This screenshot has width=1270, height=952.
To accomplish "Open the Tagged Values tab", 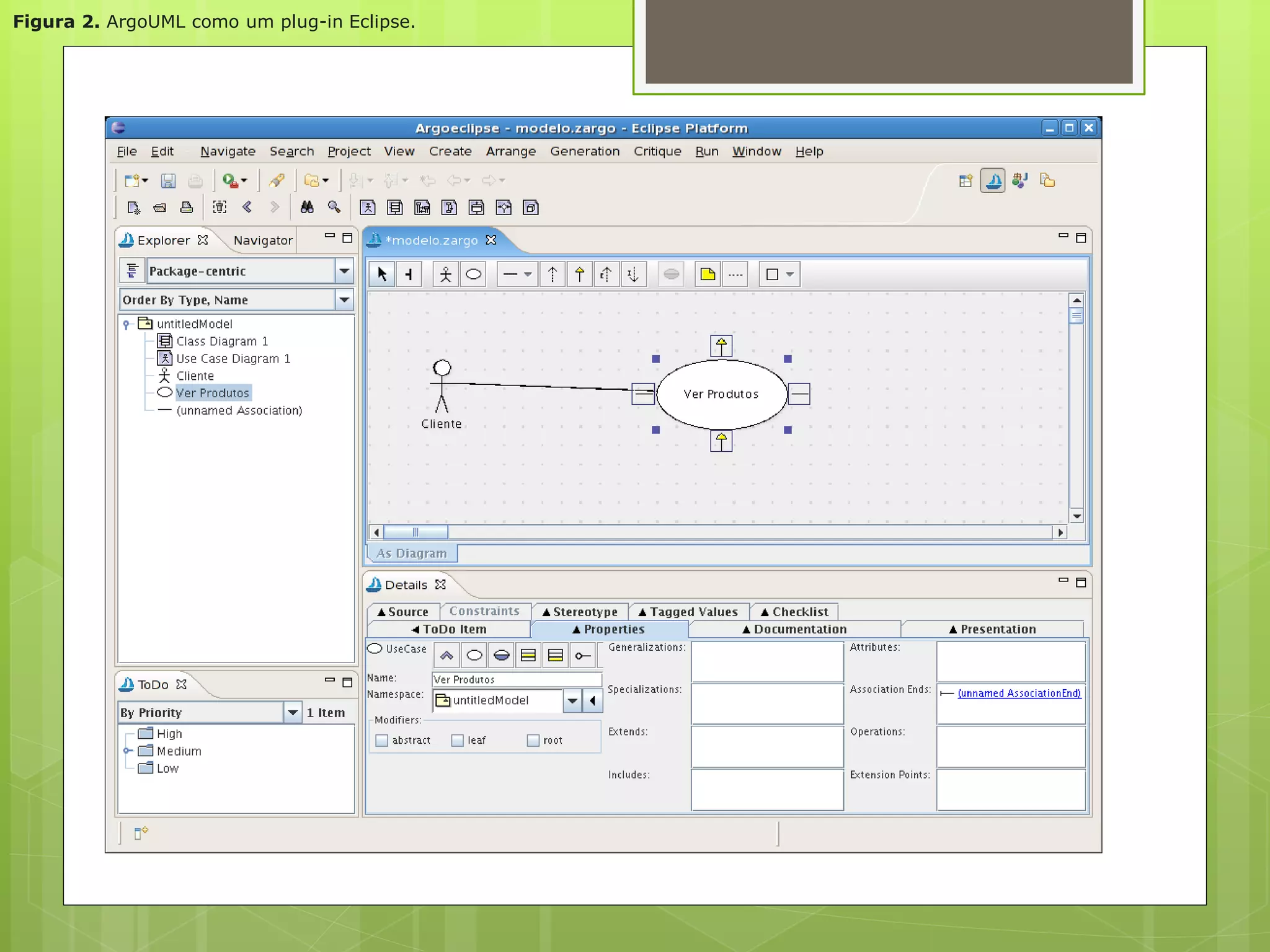I will pyautogui.click(x=688, y=612).
